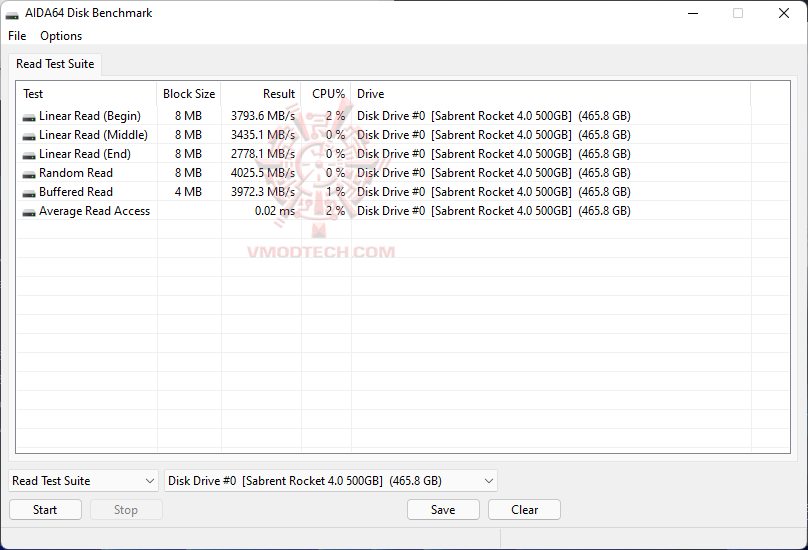Click the 3972.3 MB/s result value

click(x=263, y=192)
